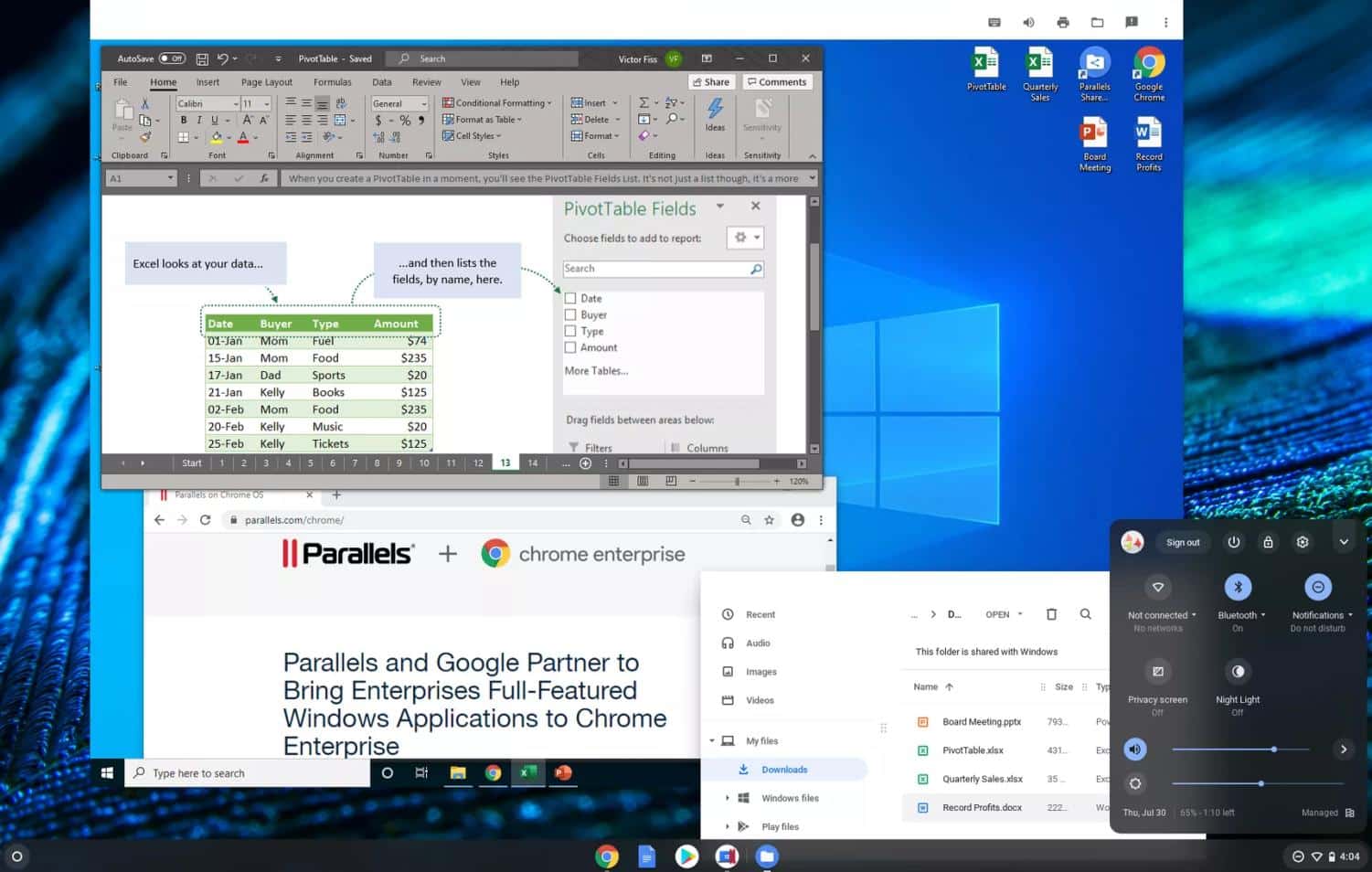Toggle Underline formatting in Excel ribbon
1372x872 pixels.
(x=215, y=120)
